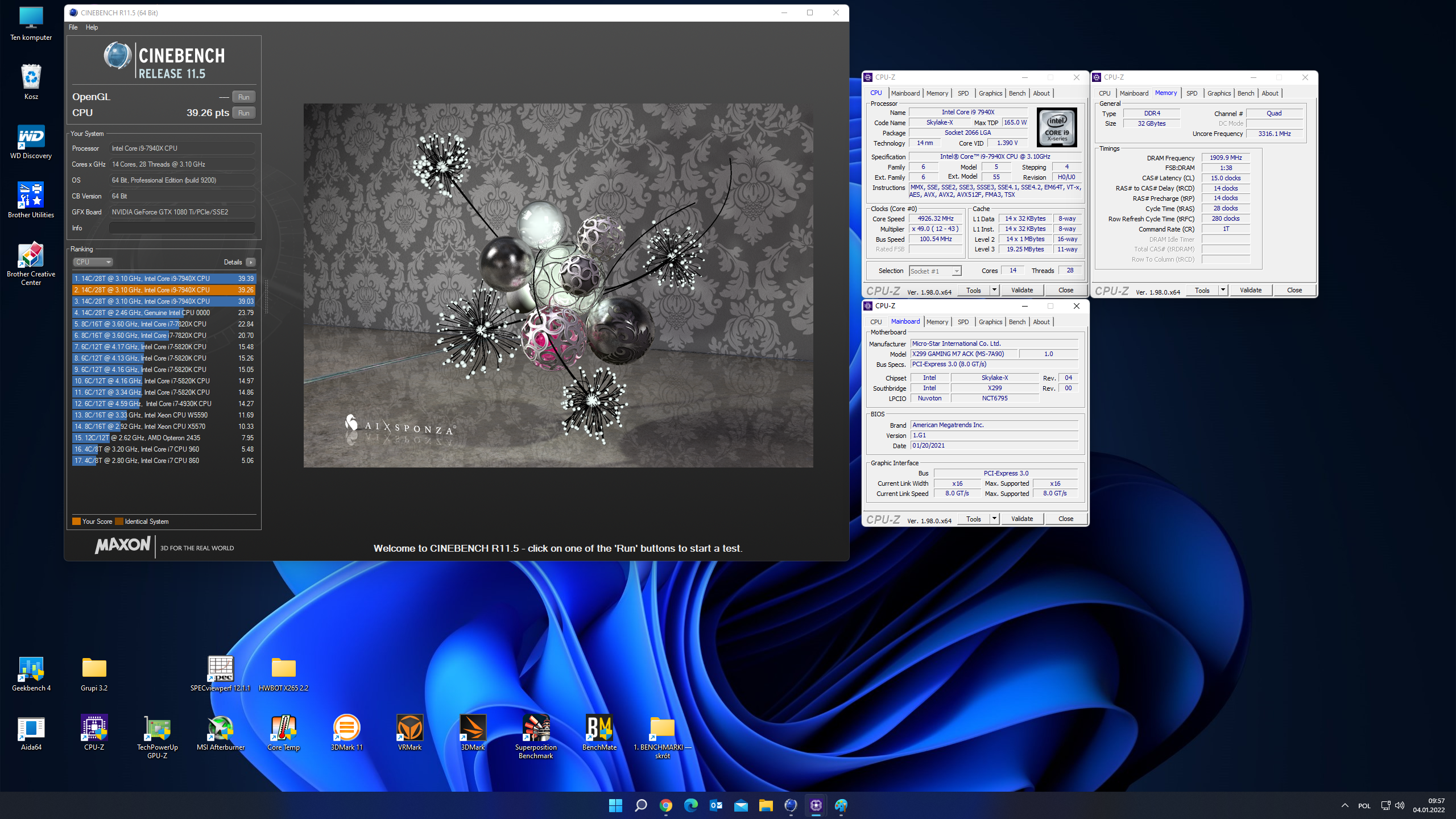This screenshot has height=819, width=1456.
Task: Switch to CPU-Z taskbar button
Action: point(816,805)
